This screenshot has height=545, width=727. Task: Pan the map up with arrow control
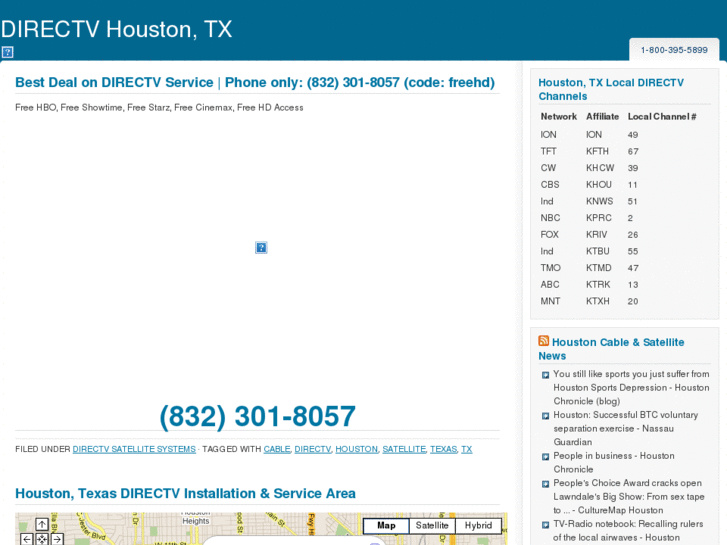(42, 524)
